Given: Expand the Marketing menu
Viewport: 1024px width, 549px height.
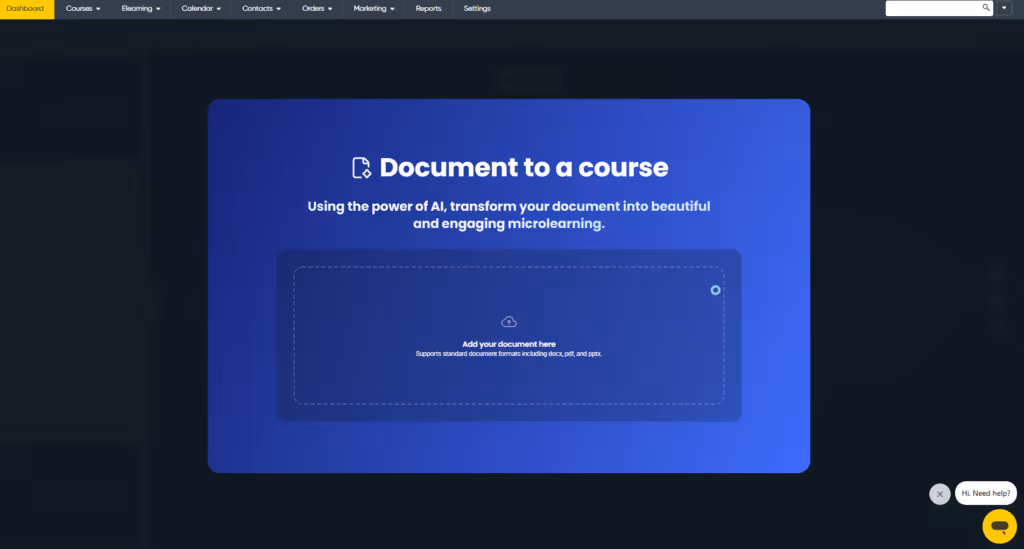Looking at the screenshot, I should 374,8.
